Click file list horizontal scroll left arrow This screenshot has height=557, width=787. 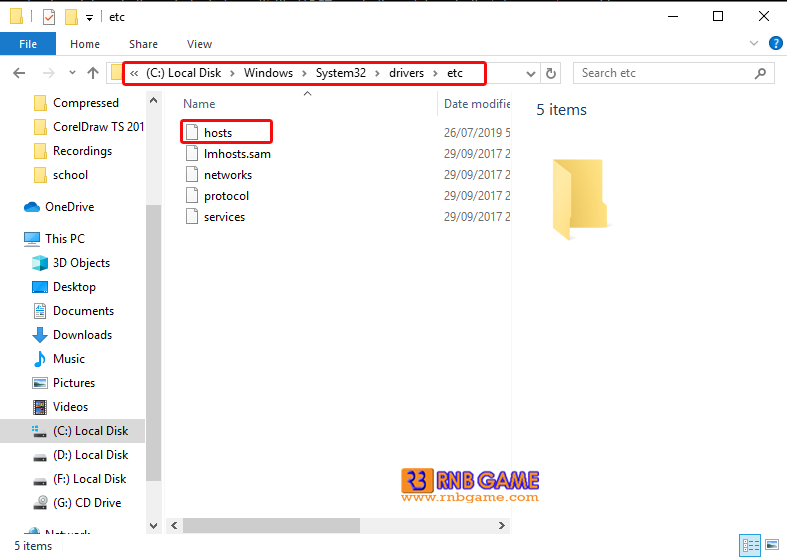pos(174,526)
